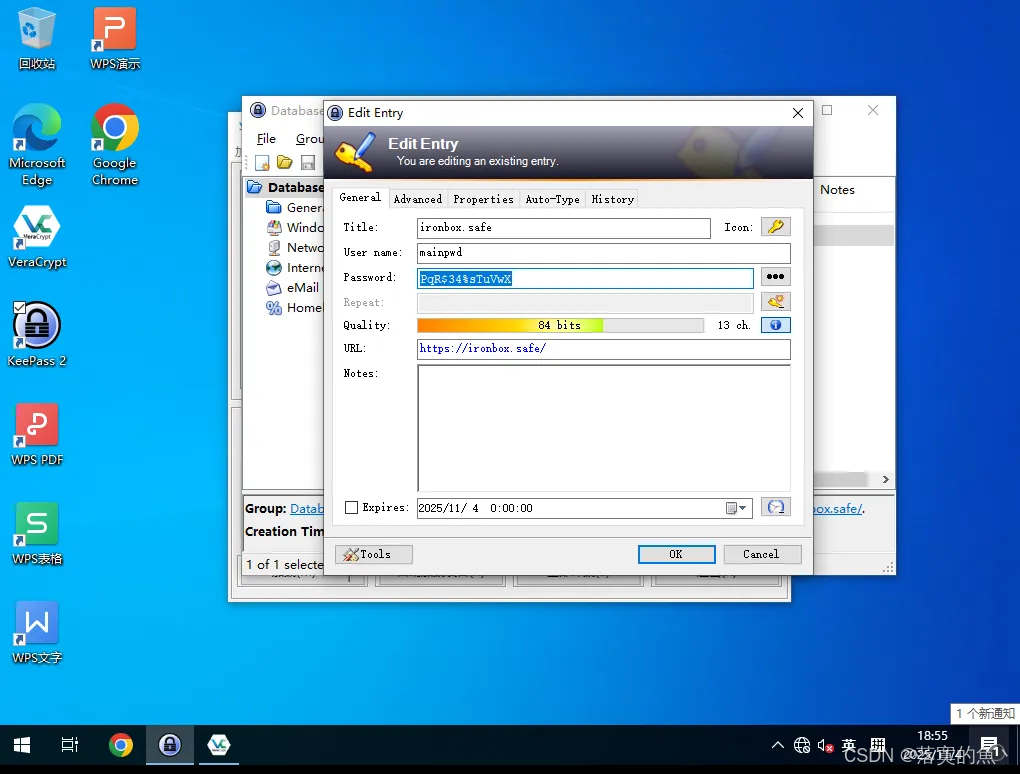Open the Windows Start menu

coord(22,745)
